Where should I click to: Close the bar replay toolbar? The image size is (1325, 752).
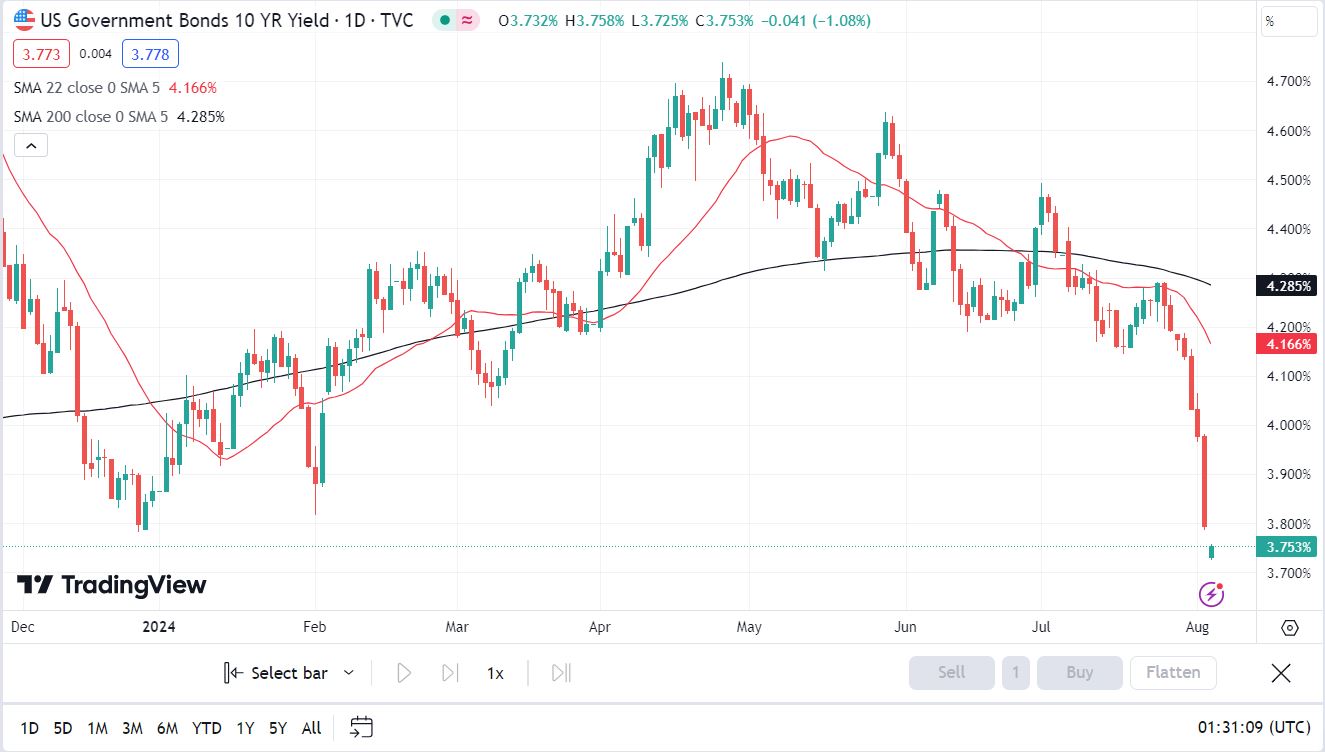(1280, 673)
